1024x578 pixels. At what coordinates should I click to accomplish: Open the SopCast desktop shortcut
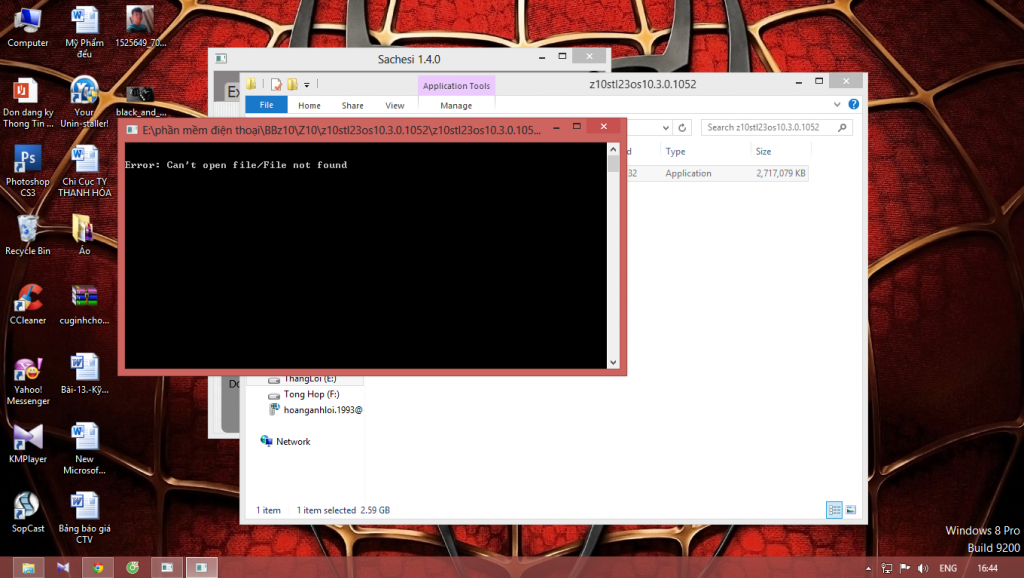pos(27,507)
